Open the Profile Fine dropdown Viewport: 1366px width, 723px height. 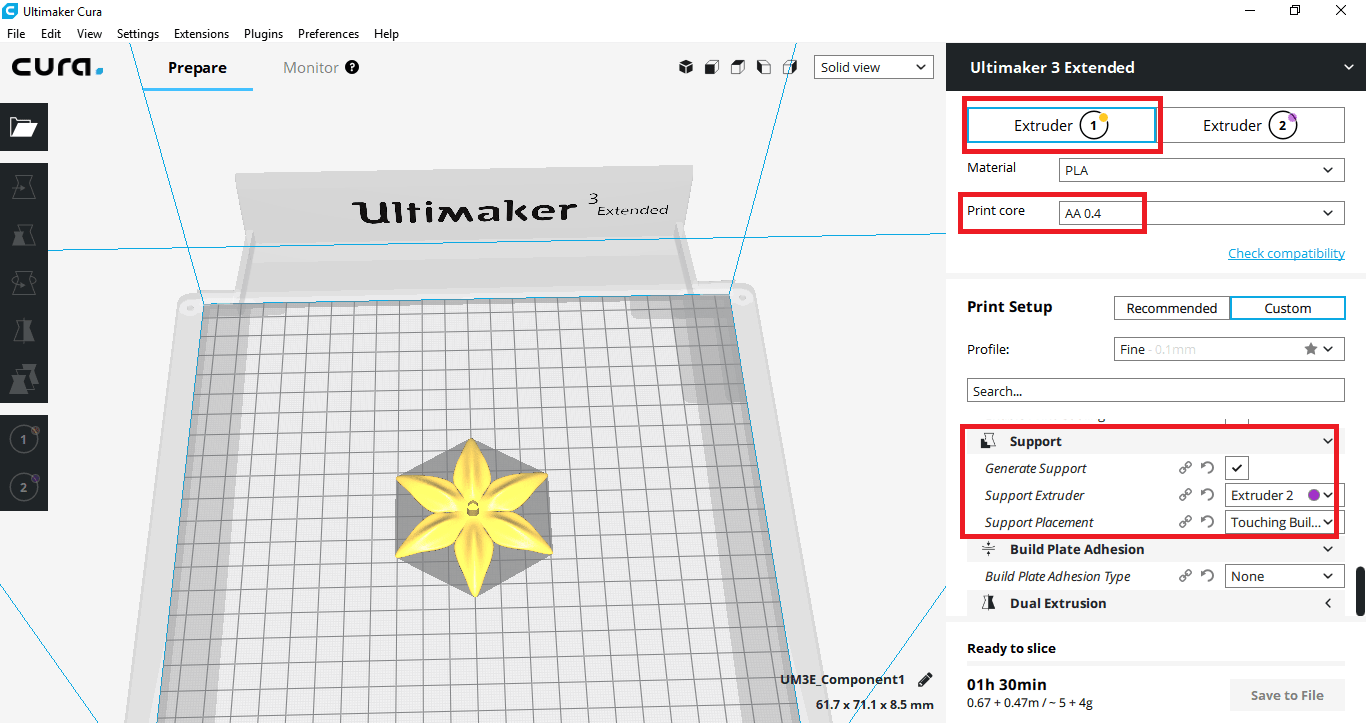(x=1230, y=349)
